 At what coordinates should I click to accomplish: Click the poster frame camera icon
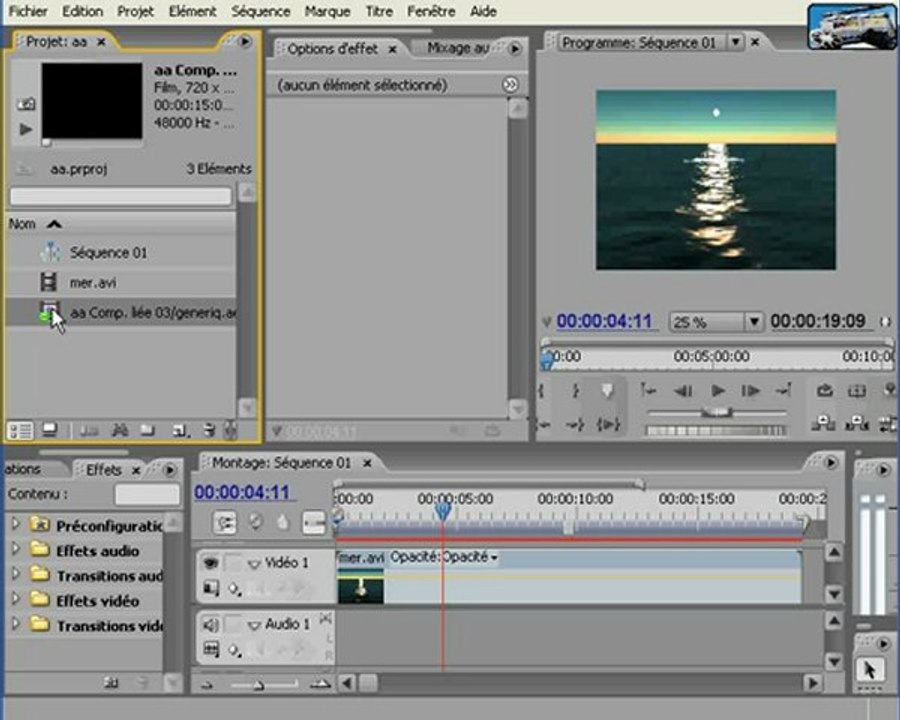(x=26, y=104)
